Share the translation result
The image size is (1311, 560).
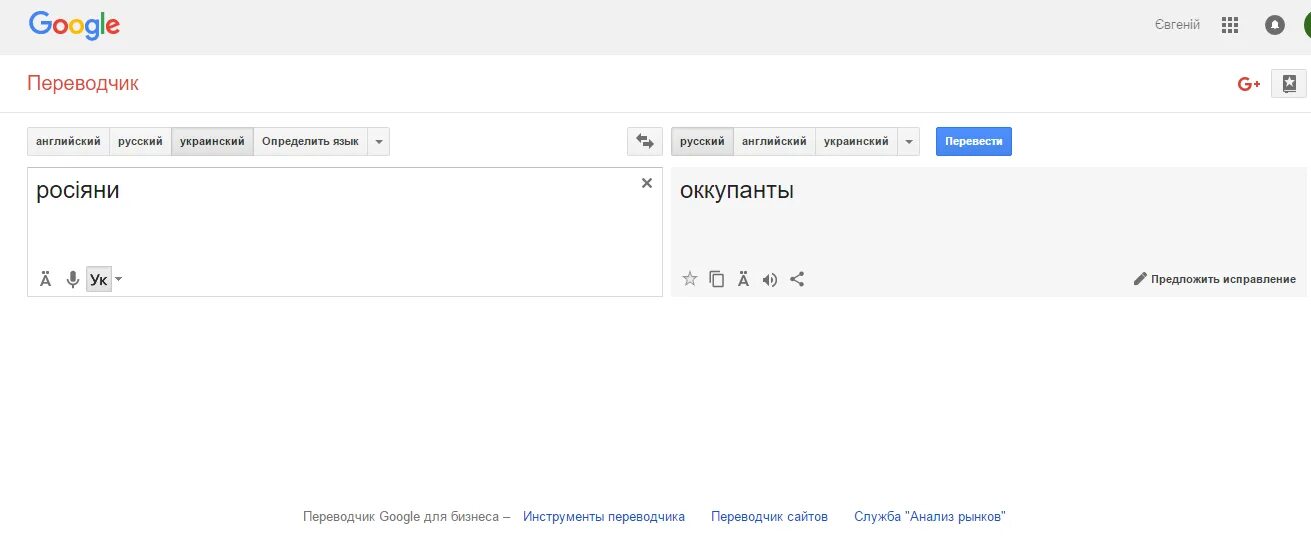[797, 279]
